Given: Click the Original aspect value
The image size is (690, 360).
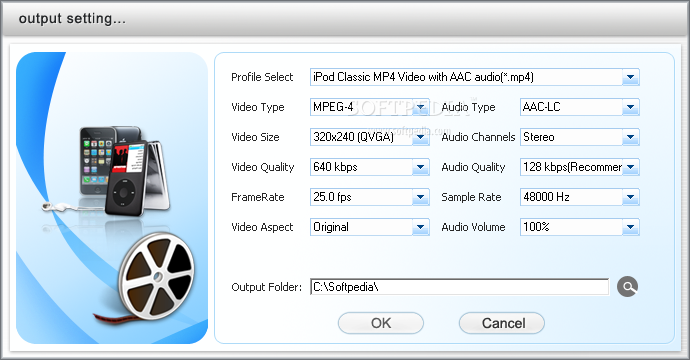Looking at the screenshot, I should [331, 227].
